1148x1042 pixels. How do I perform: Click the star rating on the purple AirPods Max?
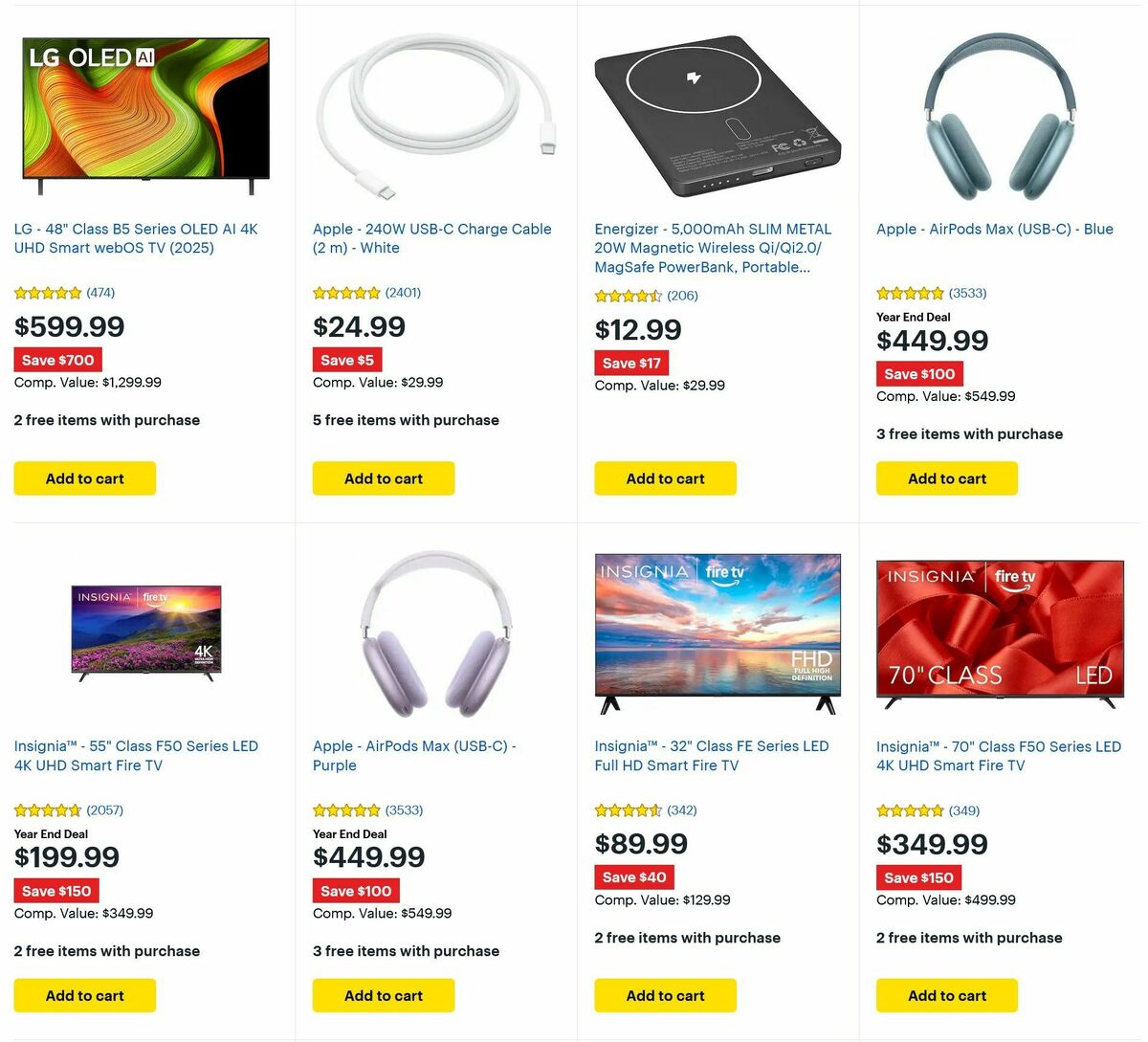click(346, 809)
